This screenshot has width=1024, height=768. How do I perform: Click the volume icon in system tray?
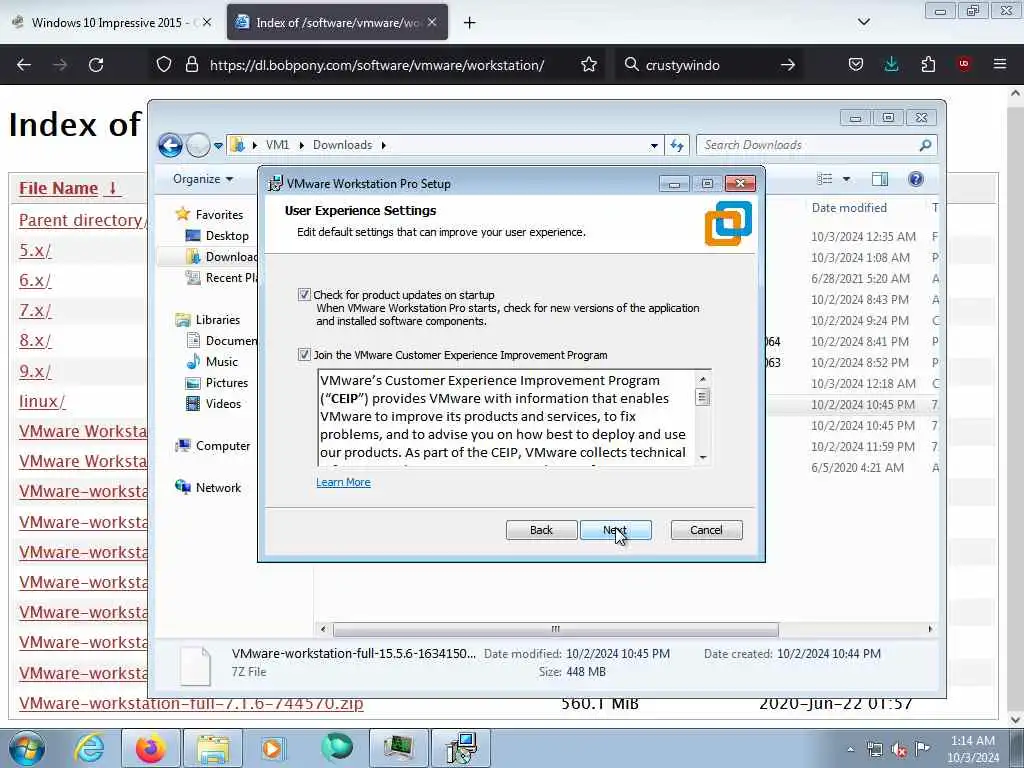899,750
